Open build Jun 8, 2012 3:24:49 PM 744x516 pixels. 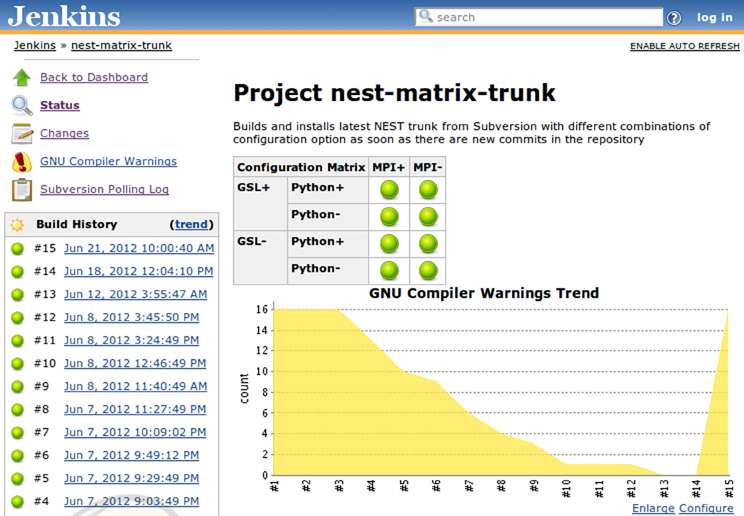click(x=131, y=340)
